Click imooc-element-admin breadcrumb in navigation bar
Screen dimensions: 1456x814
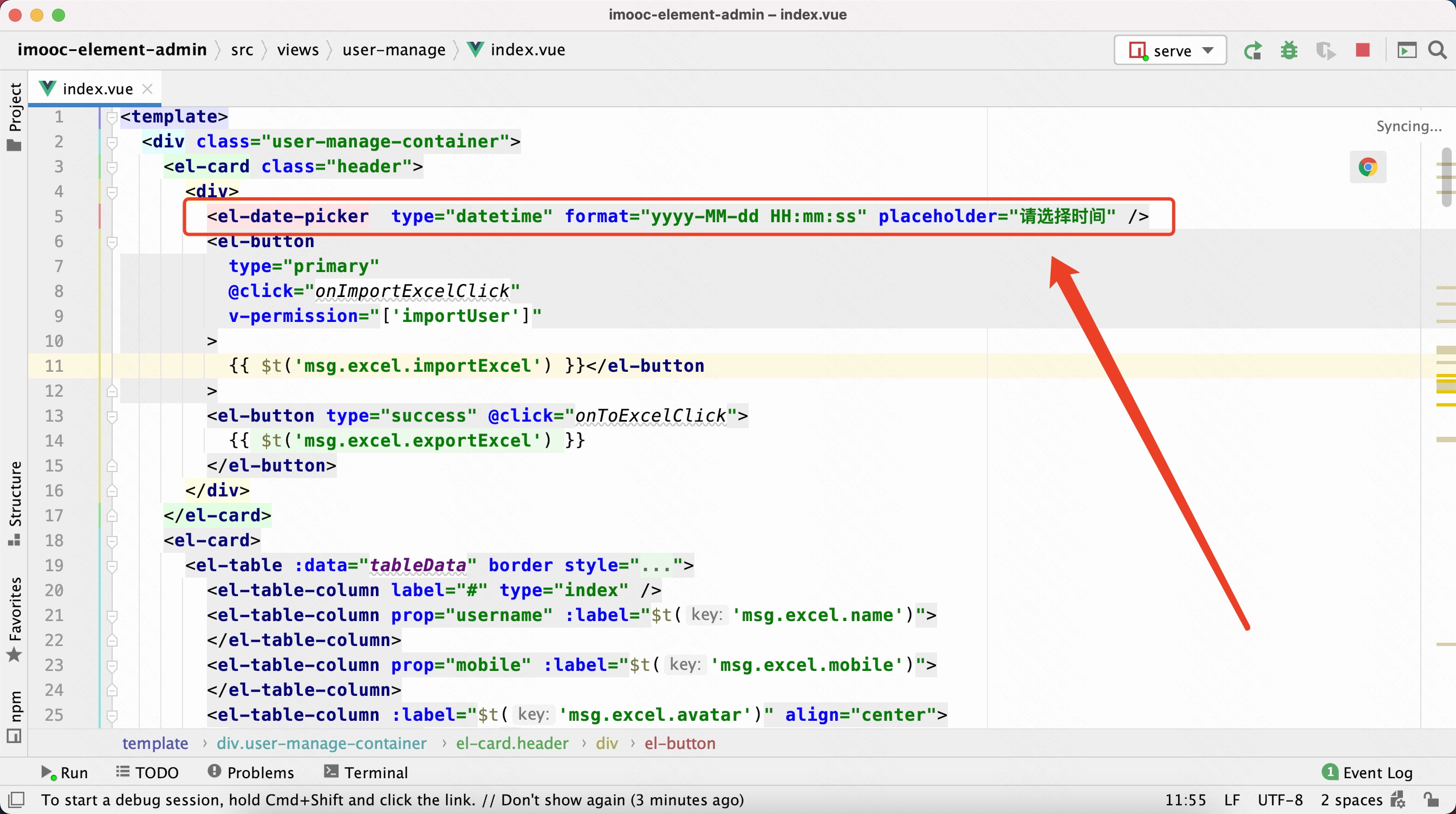pyautogui.click(x=112, y=50)
